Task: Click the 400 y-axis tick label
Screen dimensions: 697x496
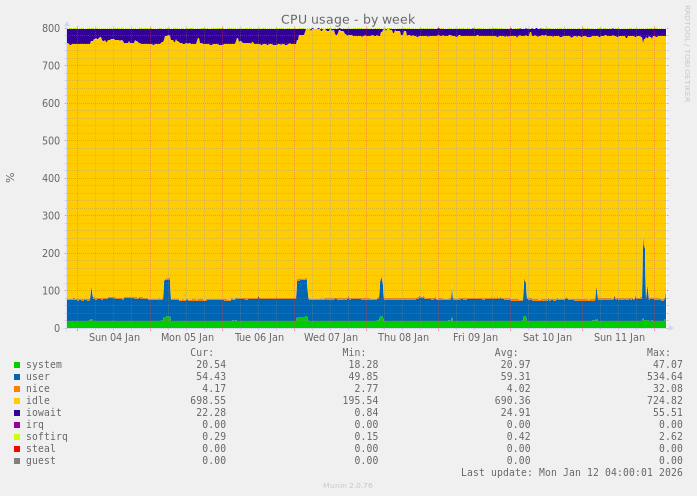Action: 51,179
